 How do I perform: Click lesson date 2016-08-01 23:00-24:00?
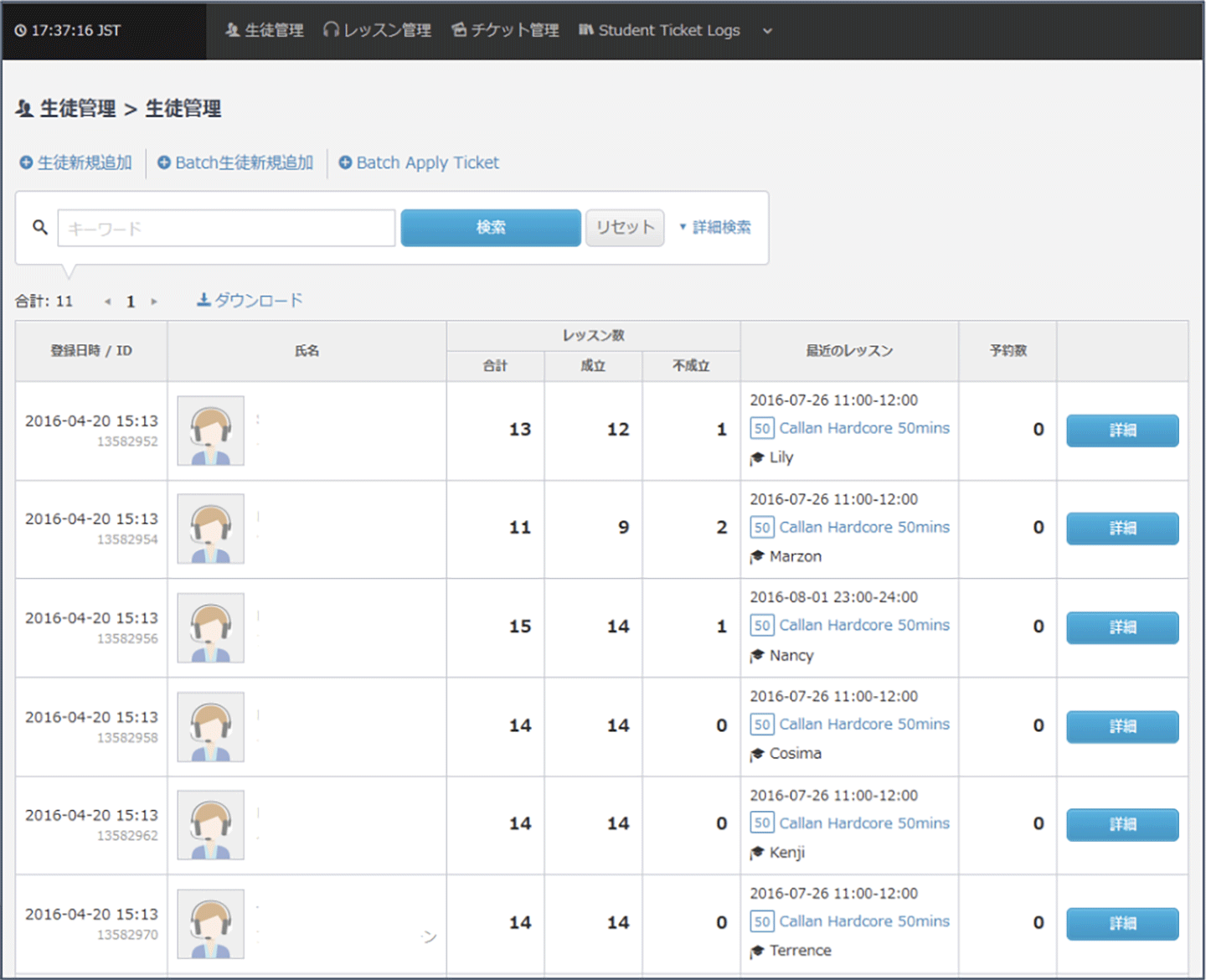pyautogui.click(x=833, y=597)
